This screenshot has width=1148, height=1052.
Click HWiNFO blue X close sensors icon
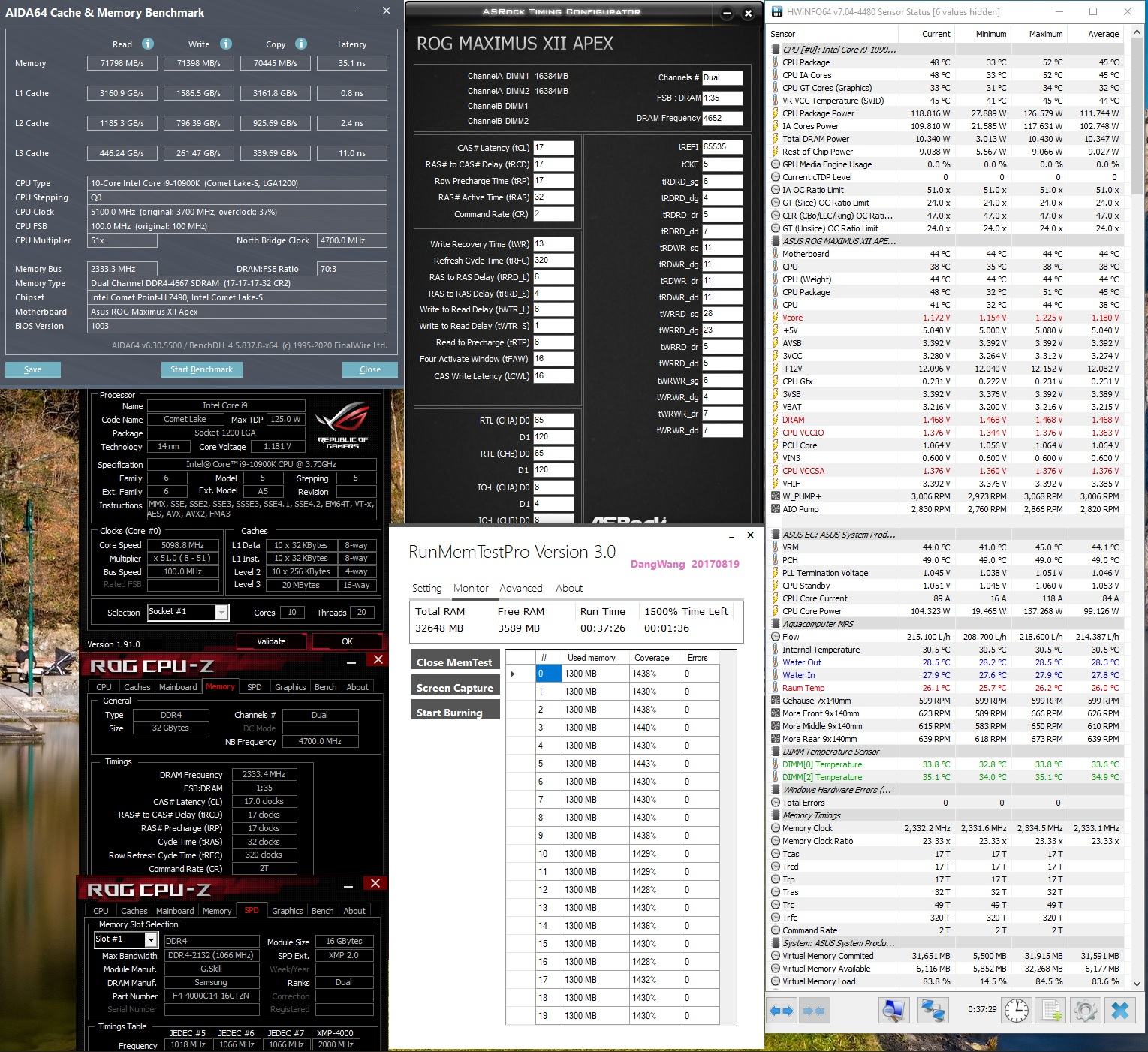point(1120,1011)
